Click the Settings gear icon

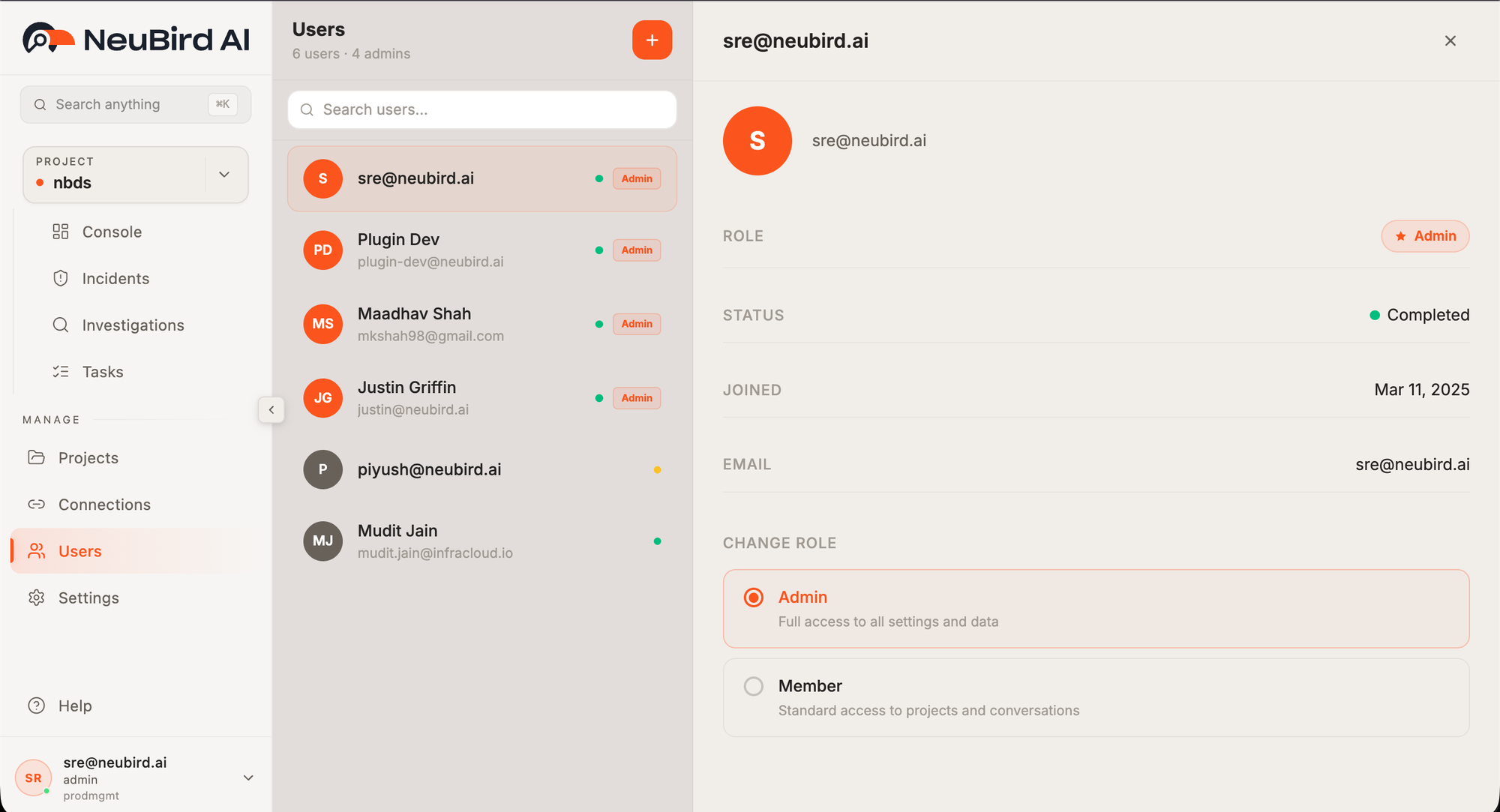(x=36, y=598)
